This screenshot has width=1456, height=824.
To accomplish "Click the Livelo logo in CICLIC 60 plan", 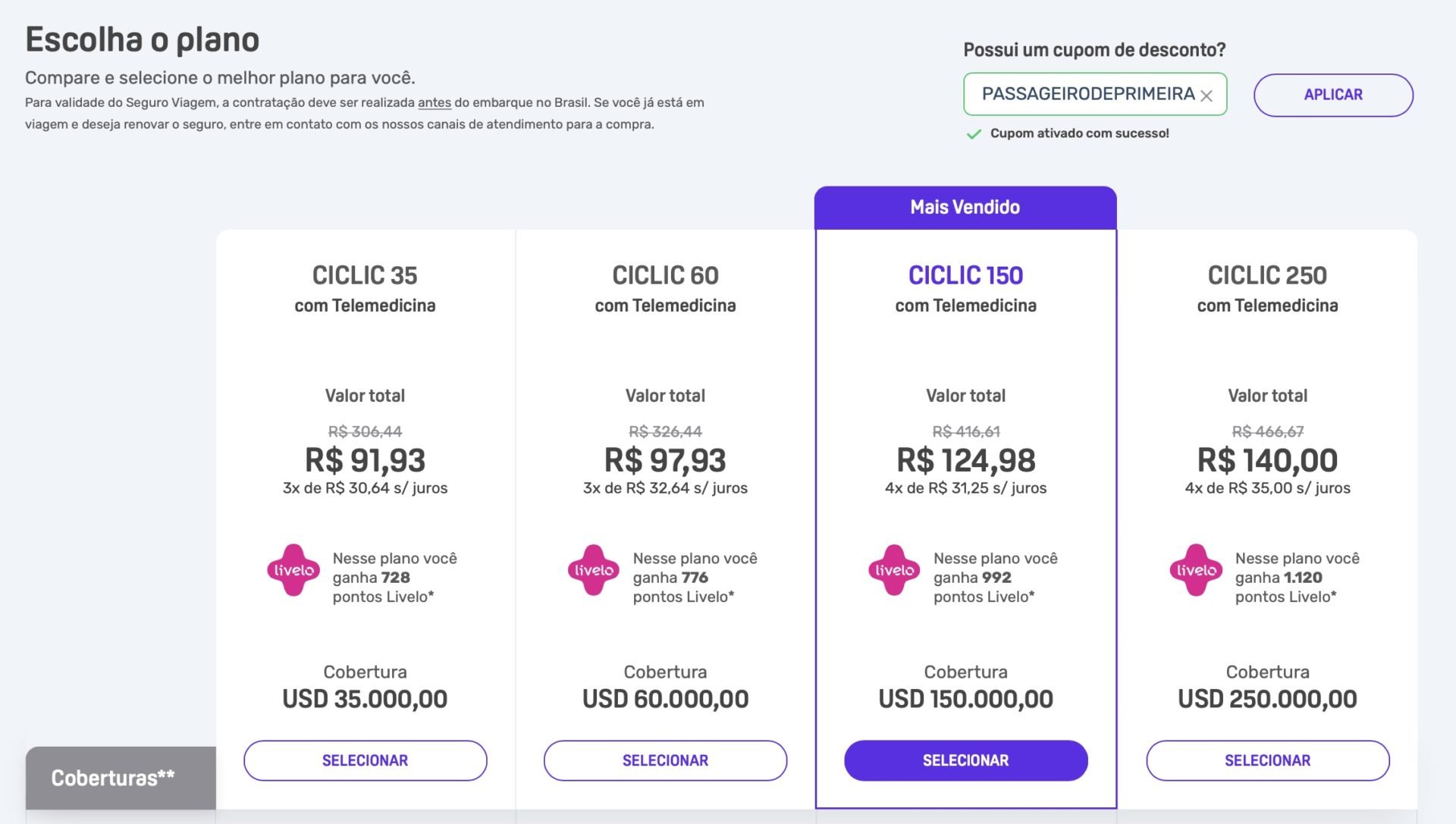I will (594, 570).
